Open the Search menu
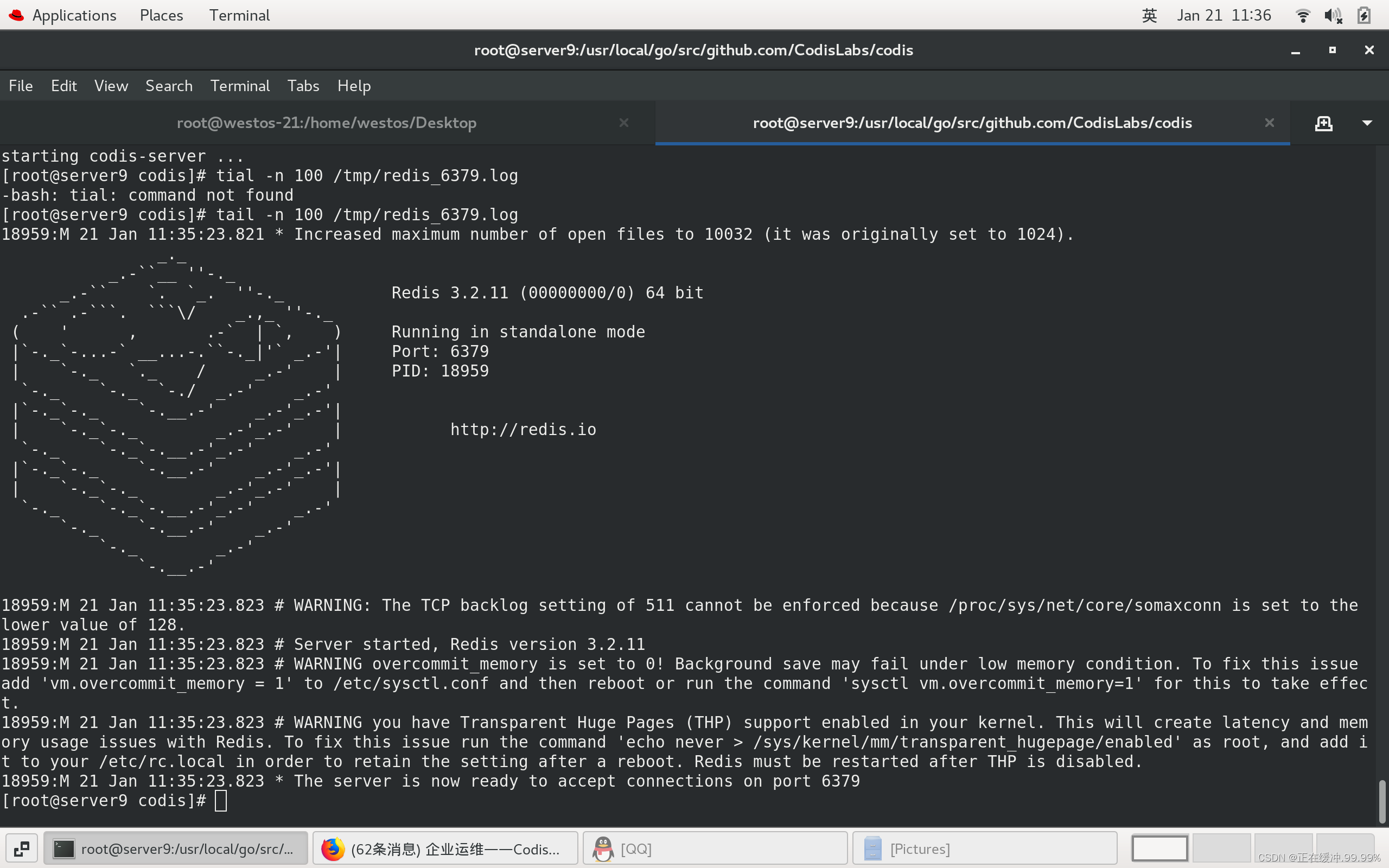1389x868 pixels. coord(169,86)
